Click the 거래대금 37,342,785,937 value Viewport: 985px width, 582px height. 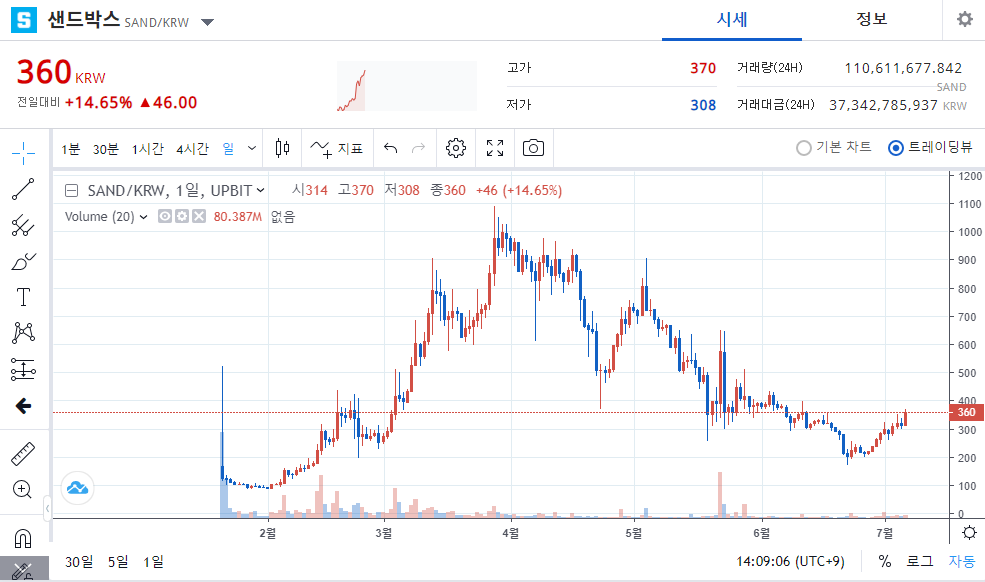(x=883, y=105)
